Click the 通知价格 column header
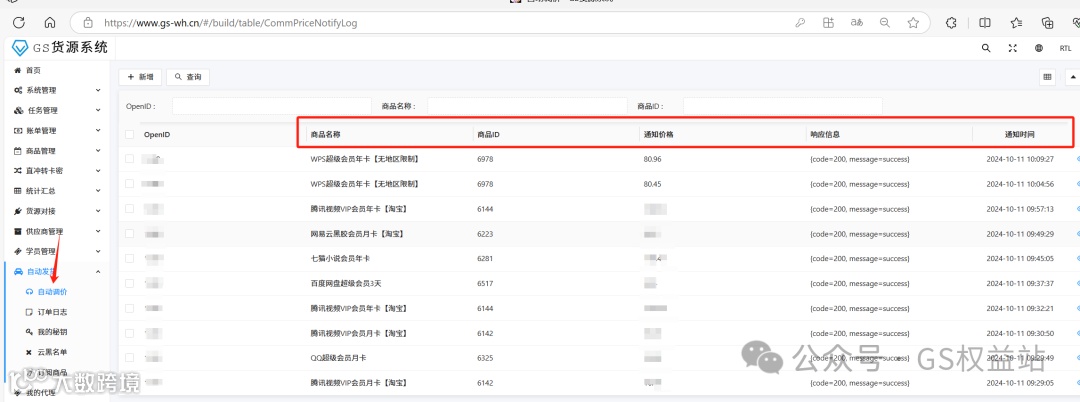 [658, 134]
